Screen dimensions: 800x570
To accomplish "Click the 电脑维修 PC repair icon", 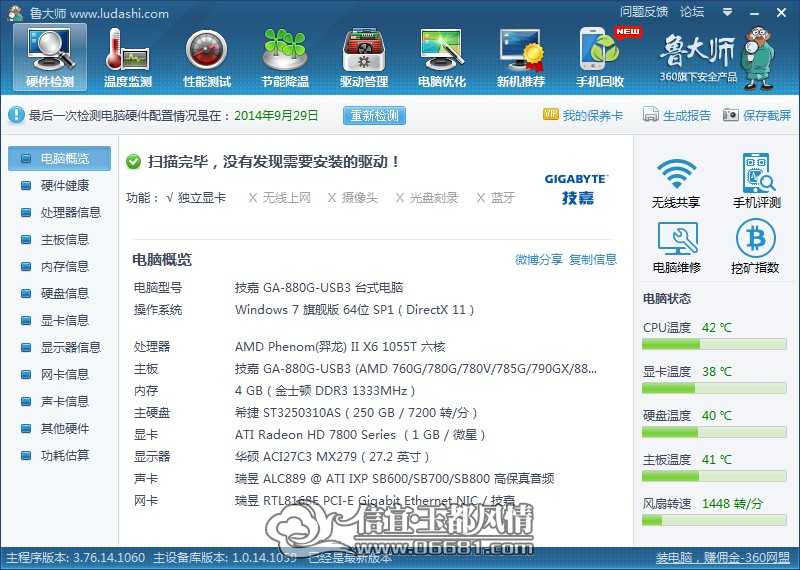I will pyautogui.click(x=677, y=238).
